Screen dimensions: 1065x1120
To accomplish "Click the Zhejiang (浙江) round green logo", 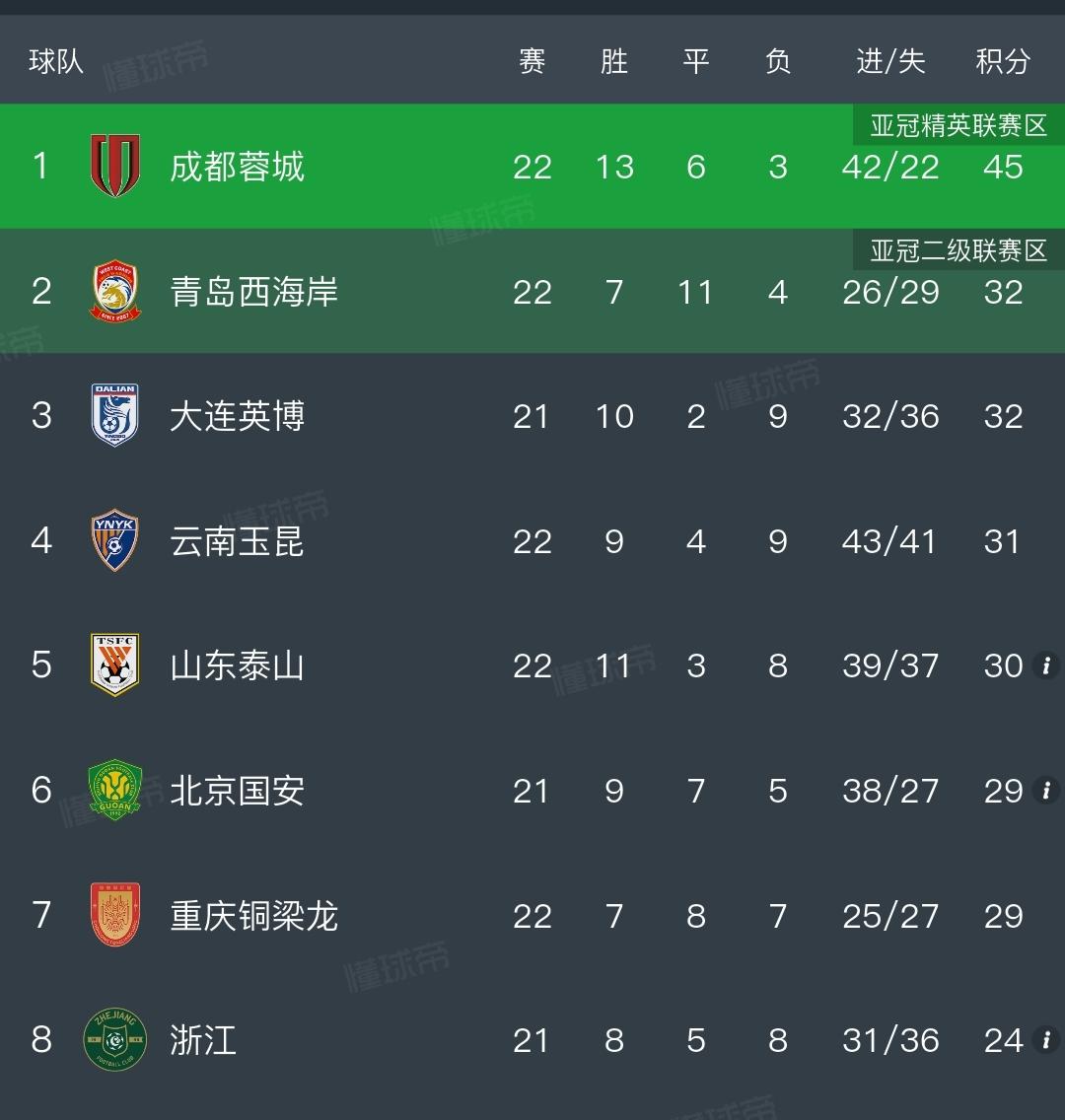I will coord(115,1039).
